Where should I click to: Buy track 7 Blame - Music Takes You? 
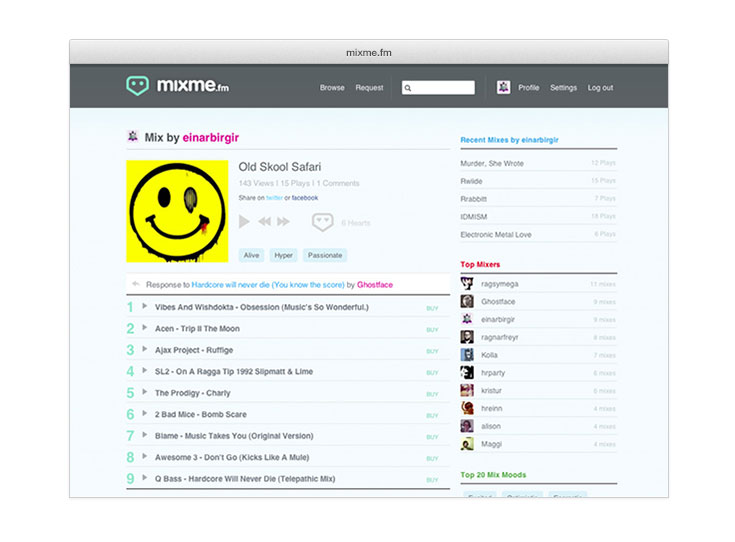pyautogui.click(x=432, y=437)
